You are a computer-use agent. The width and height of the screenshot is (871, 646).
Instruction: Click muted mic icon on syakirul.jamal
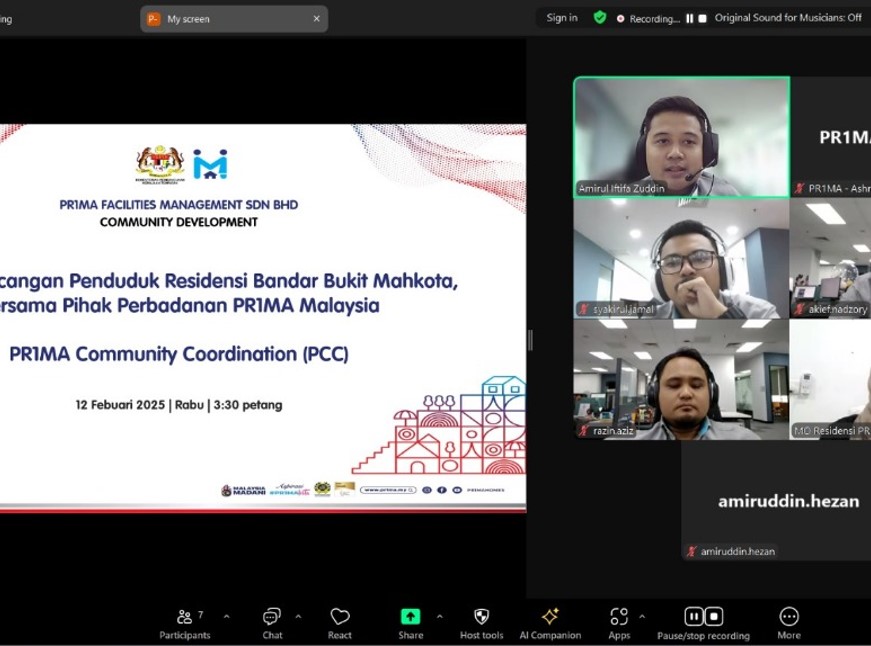click(x=584, y=309)
